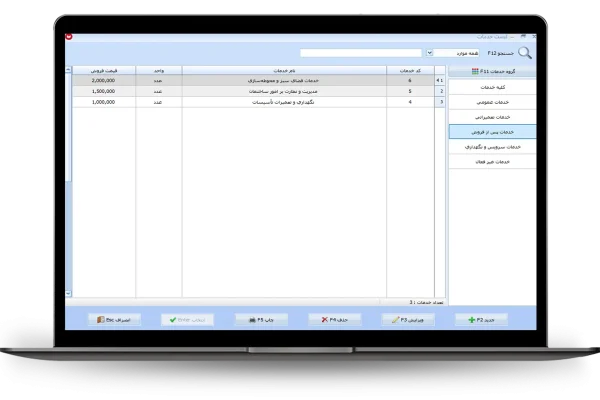600x400 pixels.
Task: Sort by the sale price column header
Action: point(104,71)
